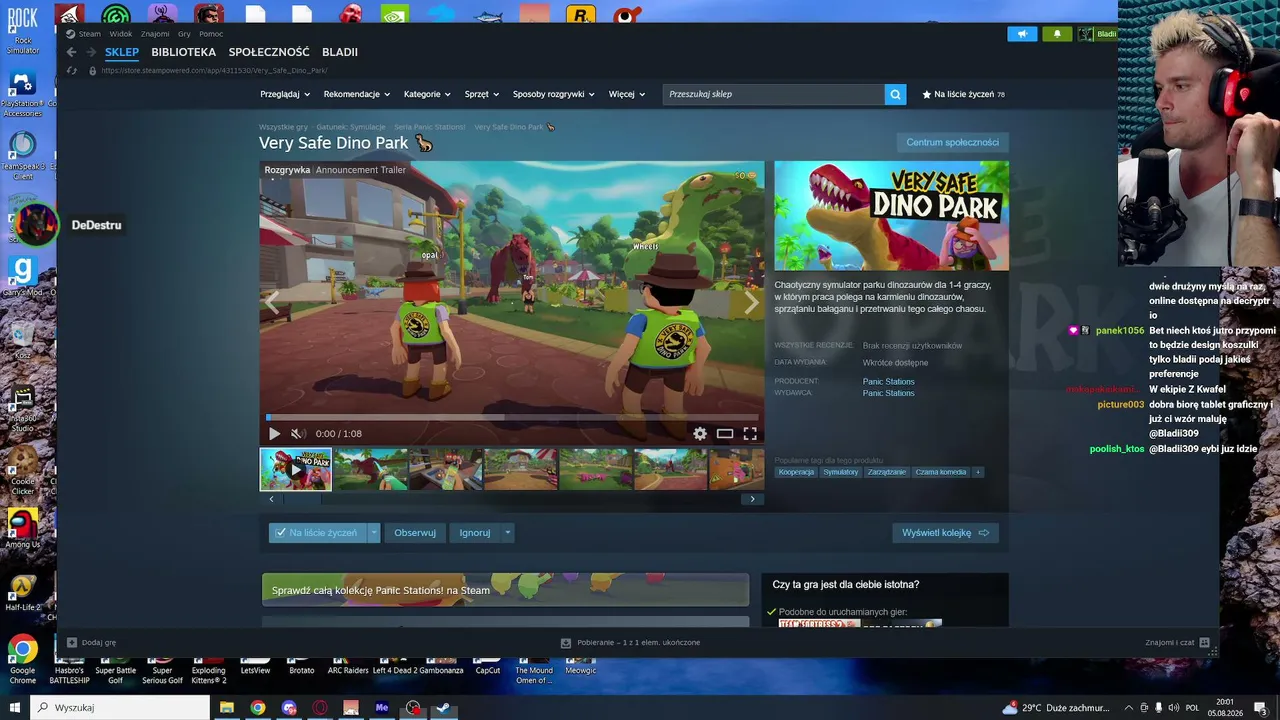1280x720 pixels.
Task: Click the Ignoruj button
Action: tap(475, 533)
